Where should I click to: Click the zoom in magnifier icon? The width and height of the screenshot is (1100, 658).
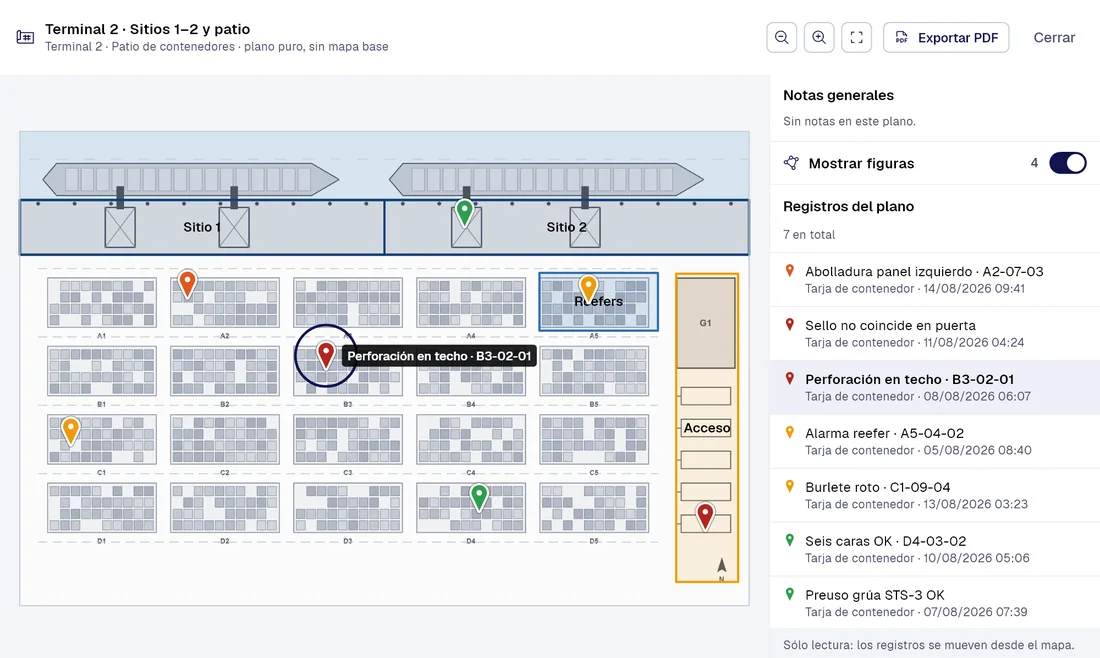[819, 37]
